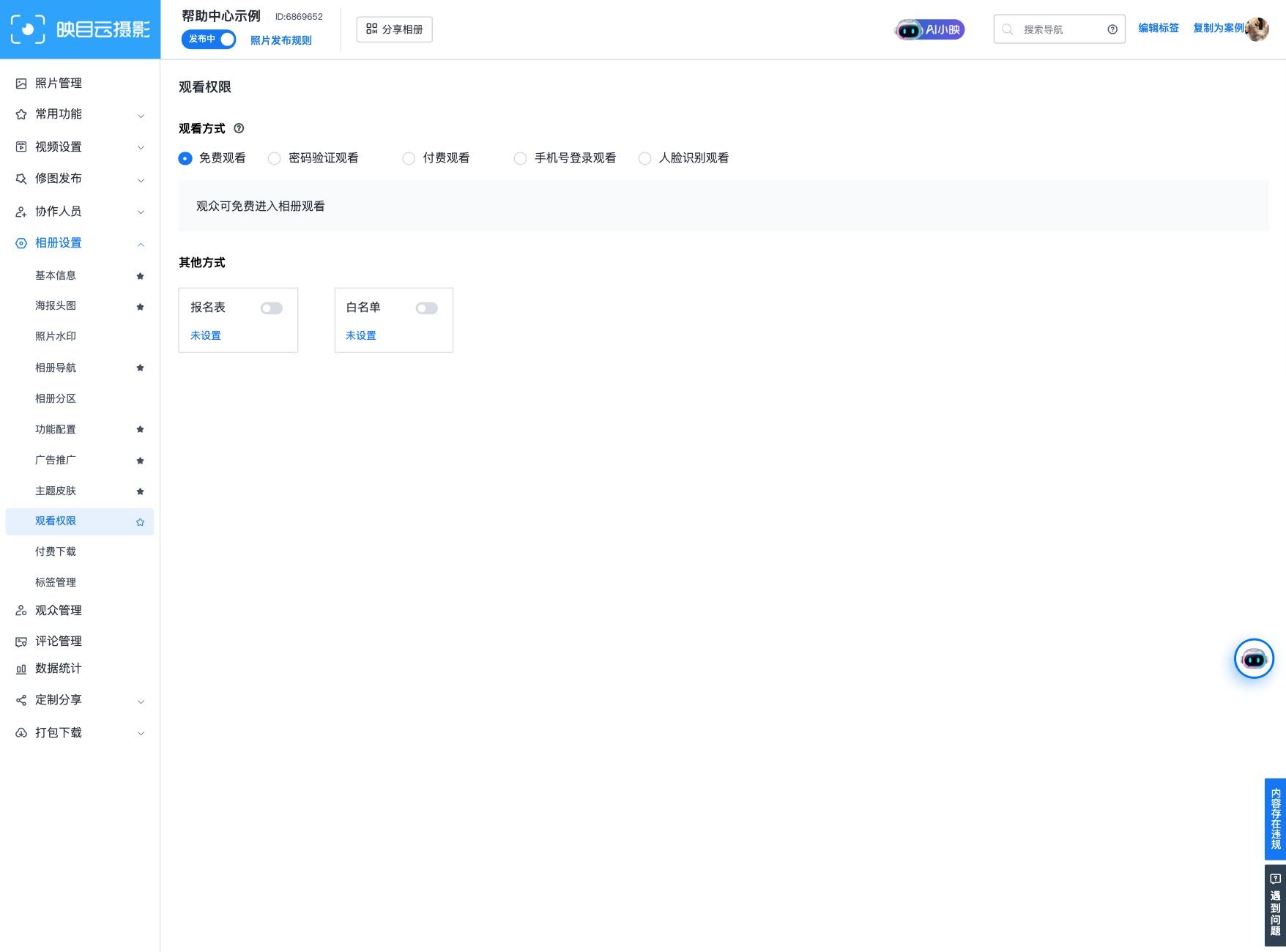This screenshot has height=952, width=1286.
Task: Expand the 定制分享 menu chevron
Action: point(141,702)
